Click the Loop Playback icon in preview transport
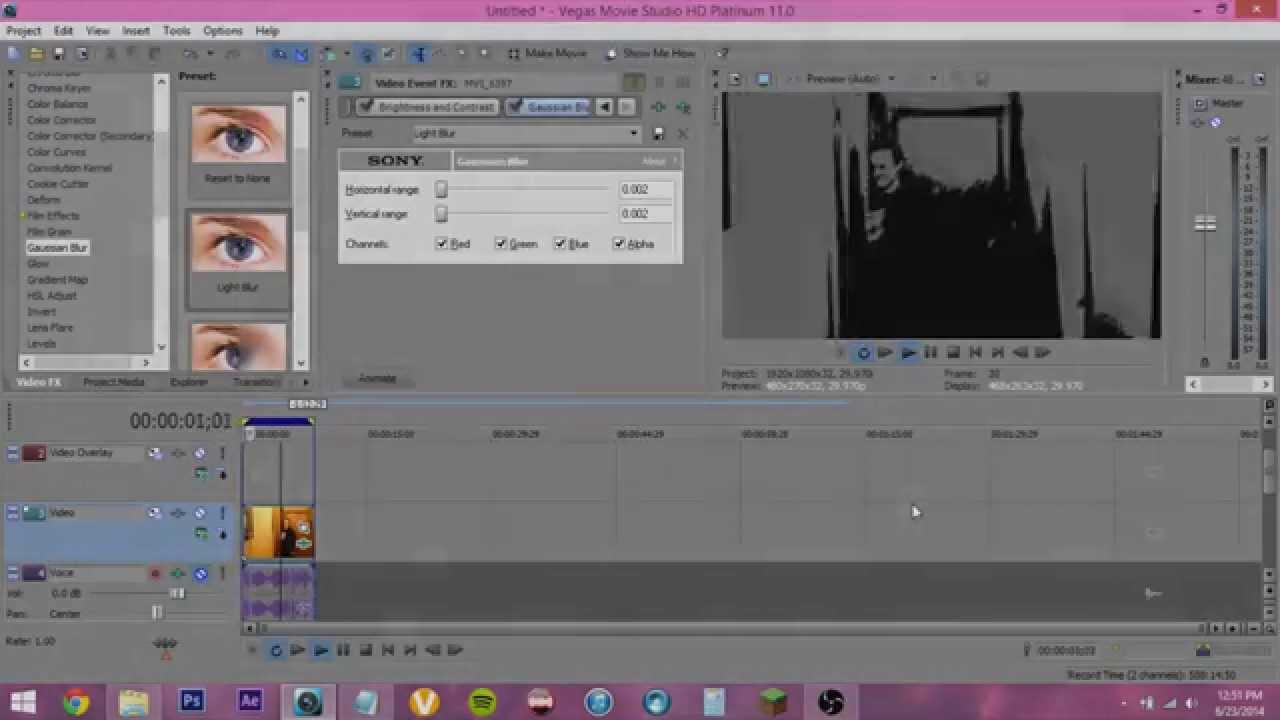1280x720 pixels. coord(864,353)
